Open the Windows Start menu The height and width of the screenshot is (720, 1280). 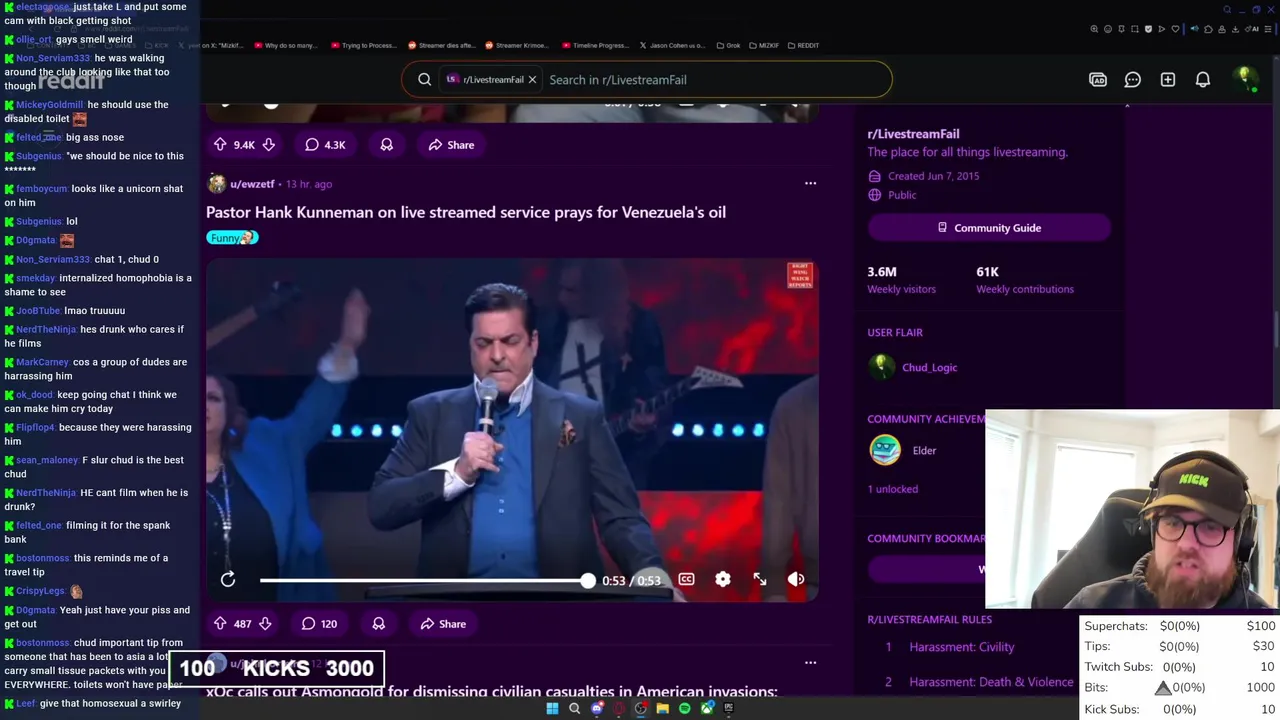(552, 708)
